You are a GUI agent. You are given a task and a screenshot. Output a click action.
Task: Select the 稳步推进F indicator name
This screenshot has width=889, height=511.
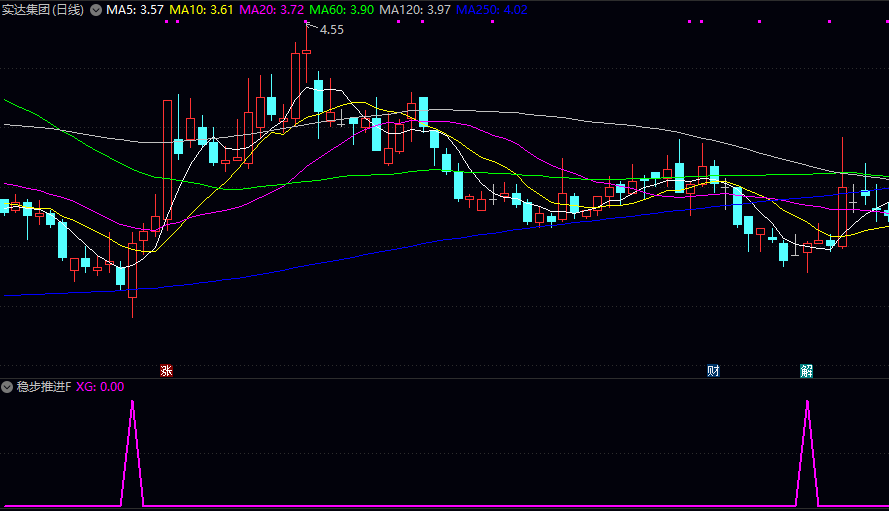click(x=43, y=387)
